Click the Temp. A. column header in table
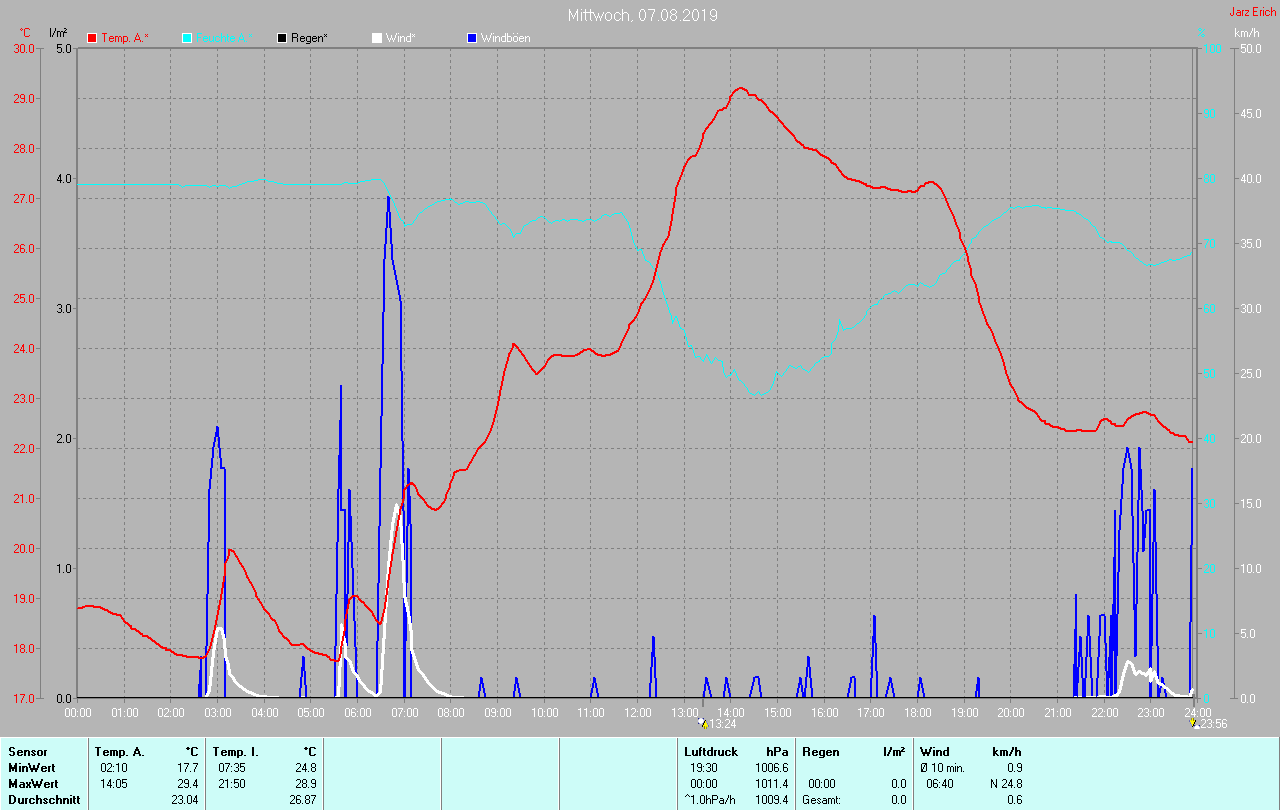This screenshot has height=810, width=1280. pos(119,752)
